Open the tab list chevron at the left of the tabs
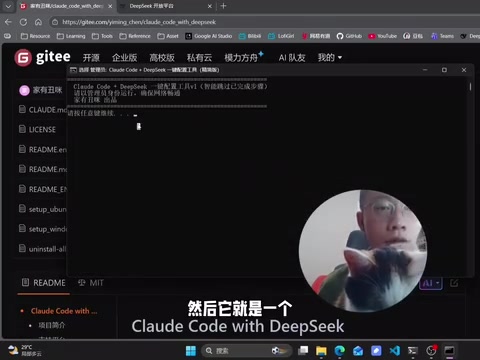 pos(8,6)
